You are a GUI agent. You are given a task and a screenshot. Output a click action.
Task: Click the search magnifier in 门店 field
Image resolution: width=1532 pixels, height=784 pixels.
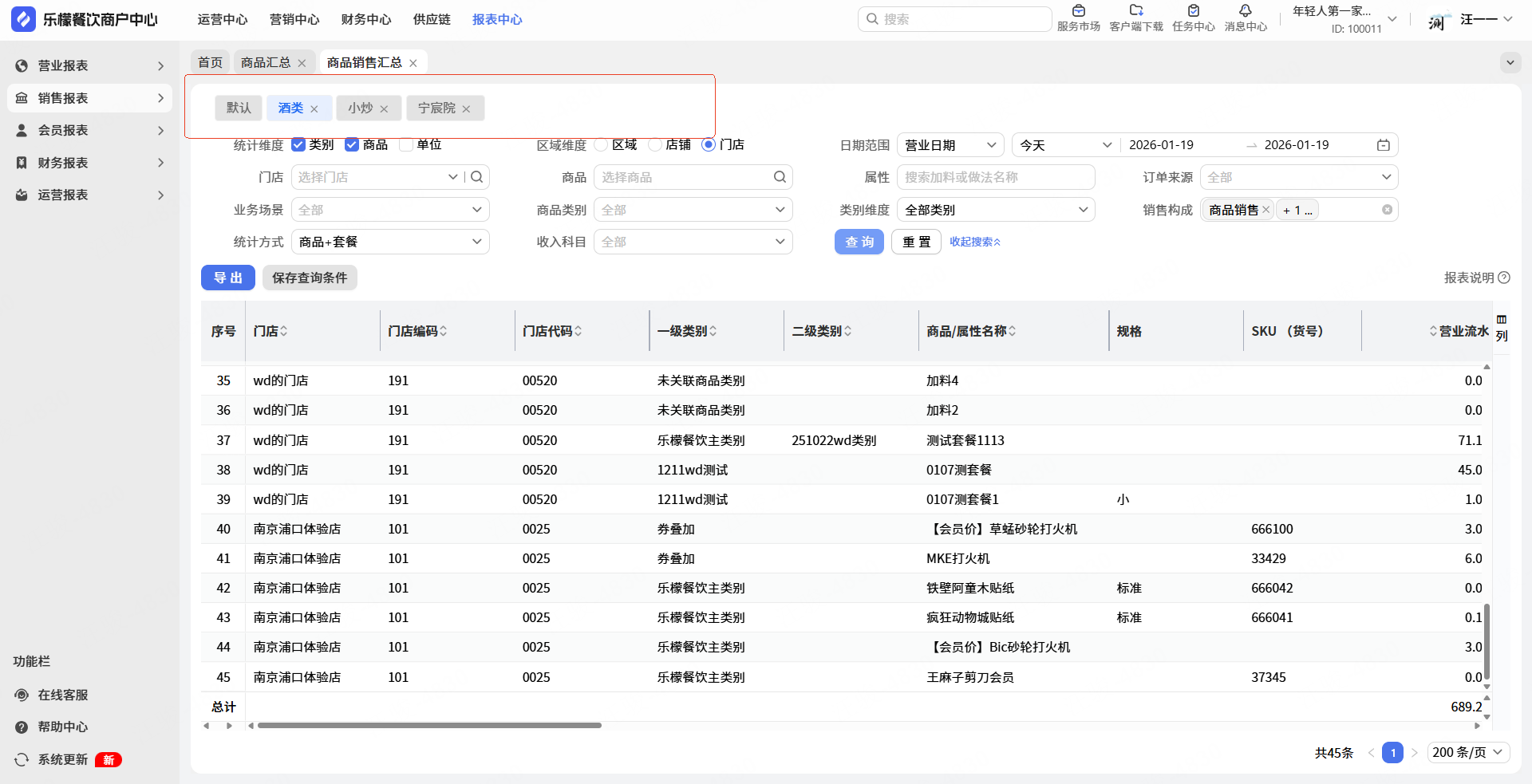pos(477,177)
